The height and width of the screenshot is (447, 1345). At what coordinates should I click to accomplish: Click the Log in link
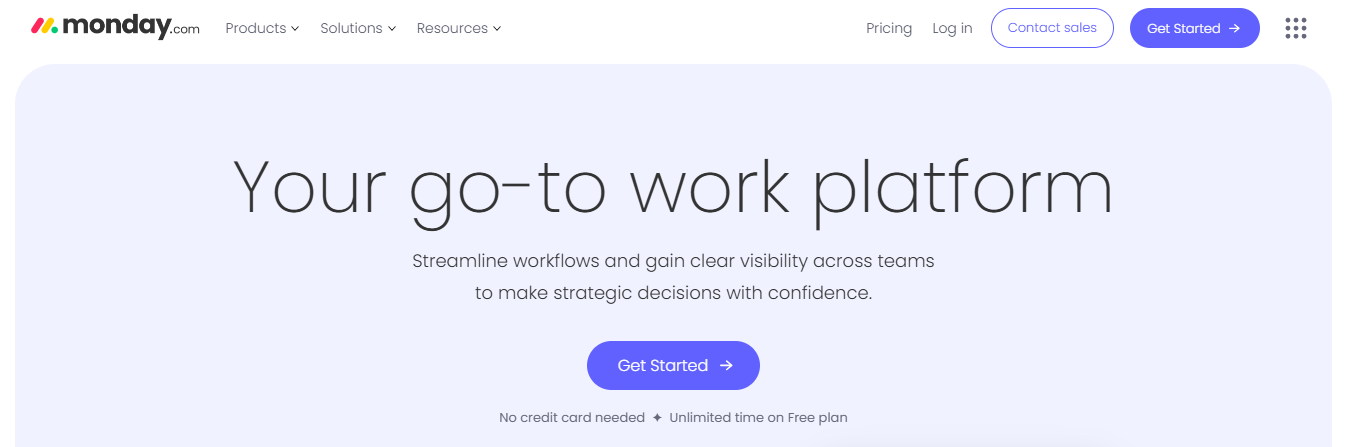coord(952,28)
